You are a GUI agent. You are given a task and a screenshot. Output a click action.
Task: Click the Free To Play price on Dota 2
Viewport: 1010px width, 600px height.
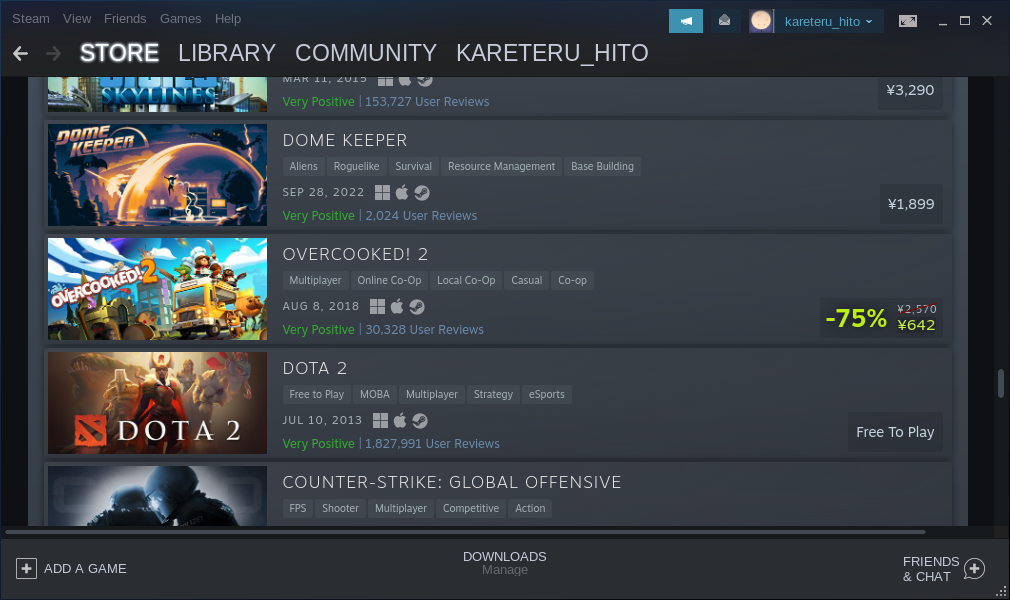coord(895,432)
